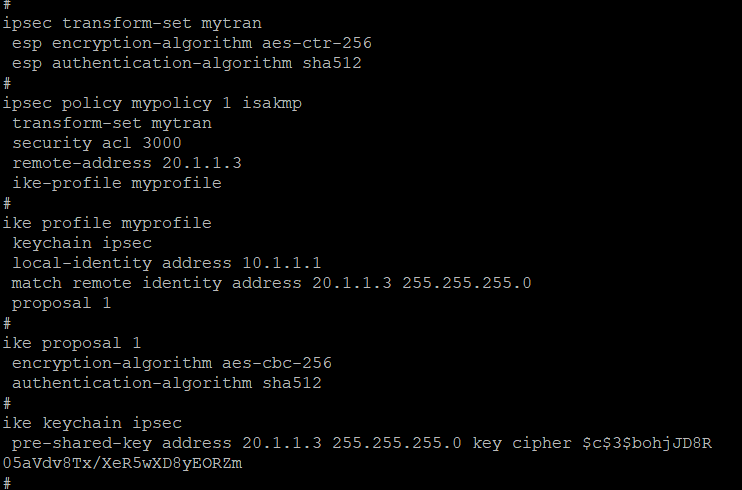
Task: Click the "remote-address 20.1.1.3" line
Action: pyautogui.click(x=126, y=163)
